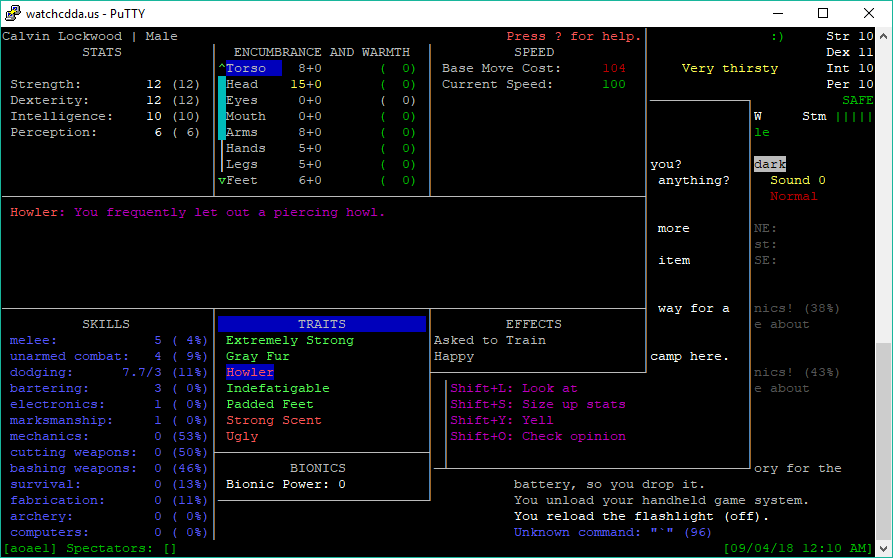Screen dimensions: 893x558
Task: Click the bashing weapons skill row
Action: [x=109, y=468]
